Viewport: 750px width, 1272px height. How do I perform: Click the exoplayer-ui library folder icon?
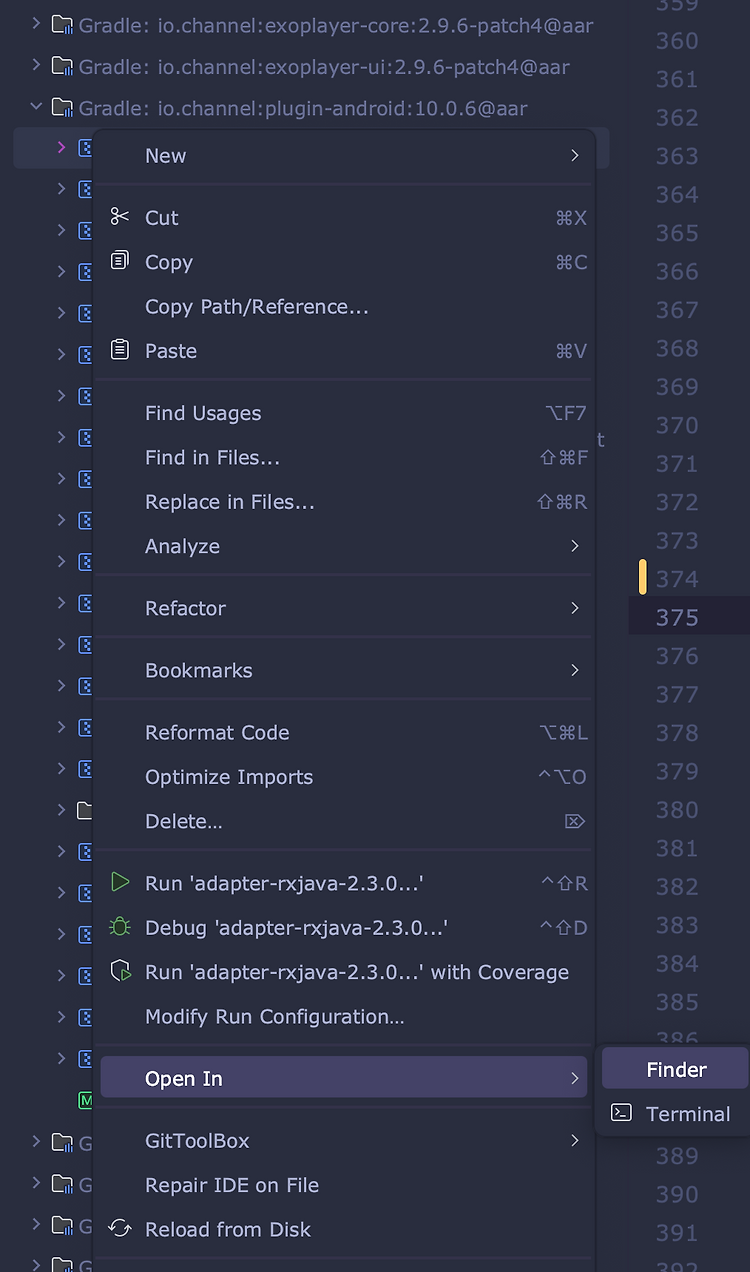click(62, 67)
